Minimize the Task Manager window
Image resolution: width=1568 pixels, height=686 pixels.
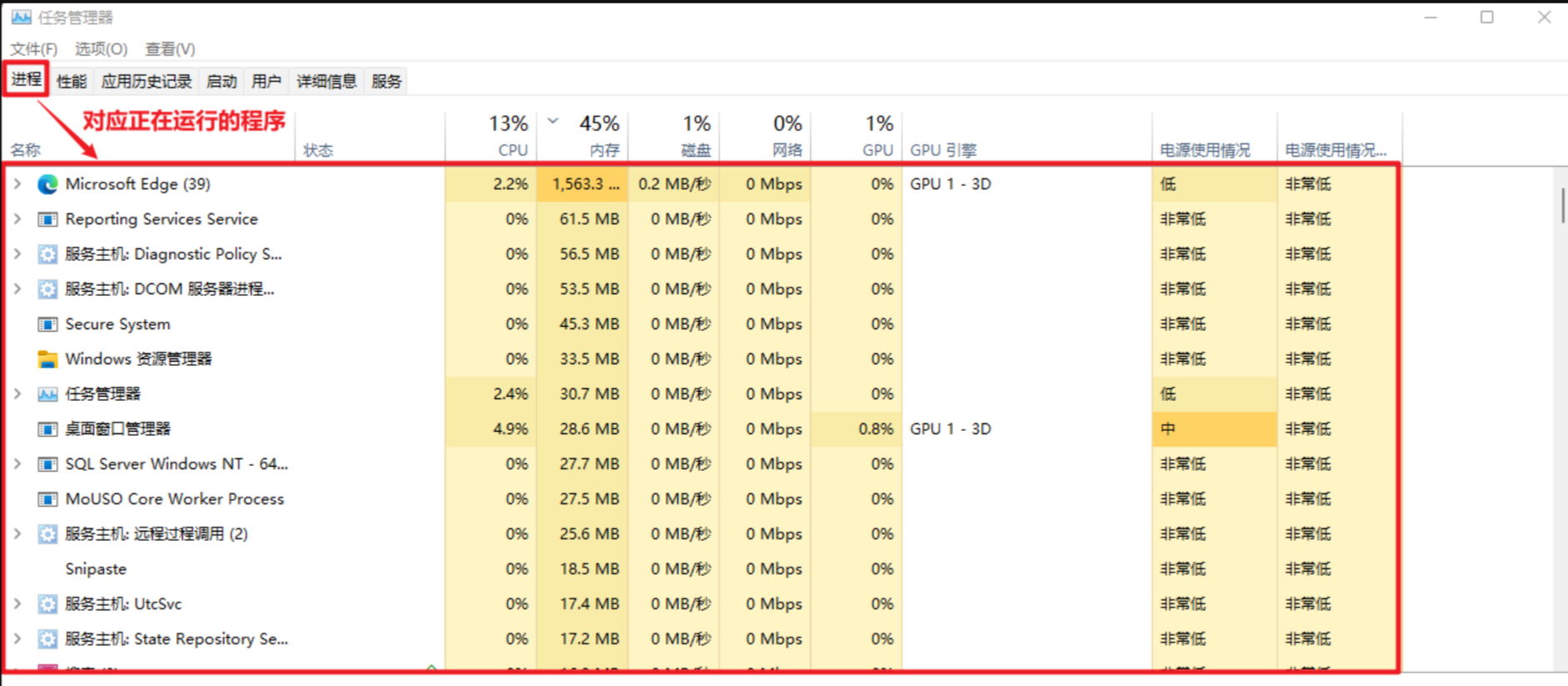pos(1430,17)
